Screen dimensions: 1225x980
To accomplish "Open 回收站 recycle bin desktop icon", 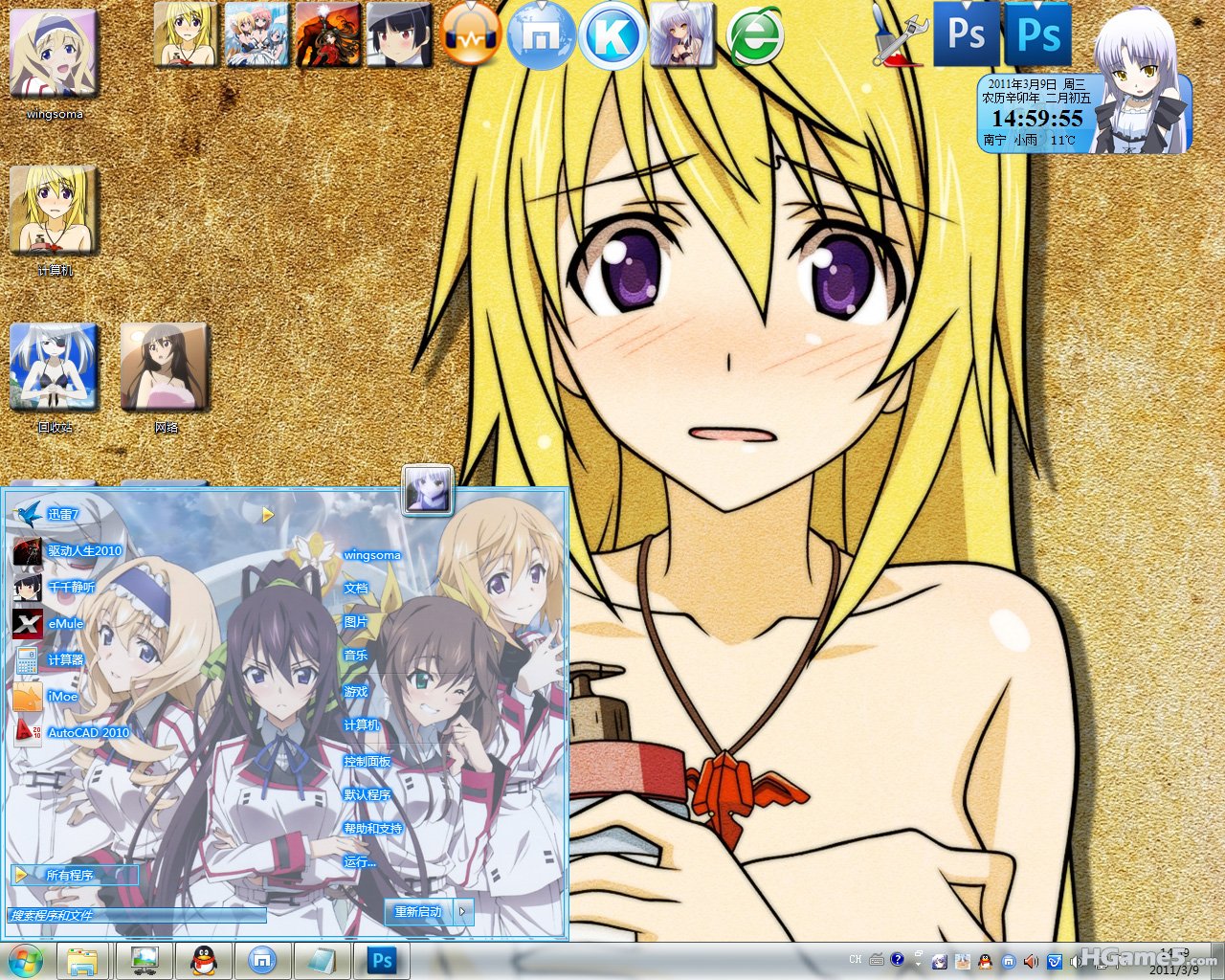I will point(54,369).
